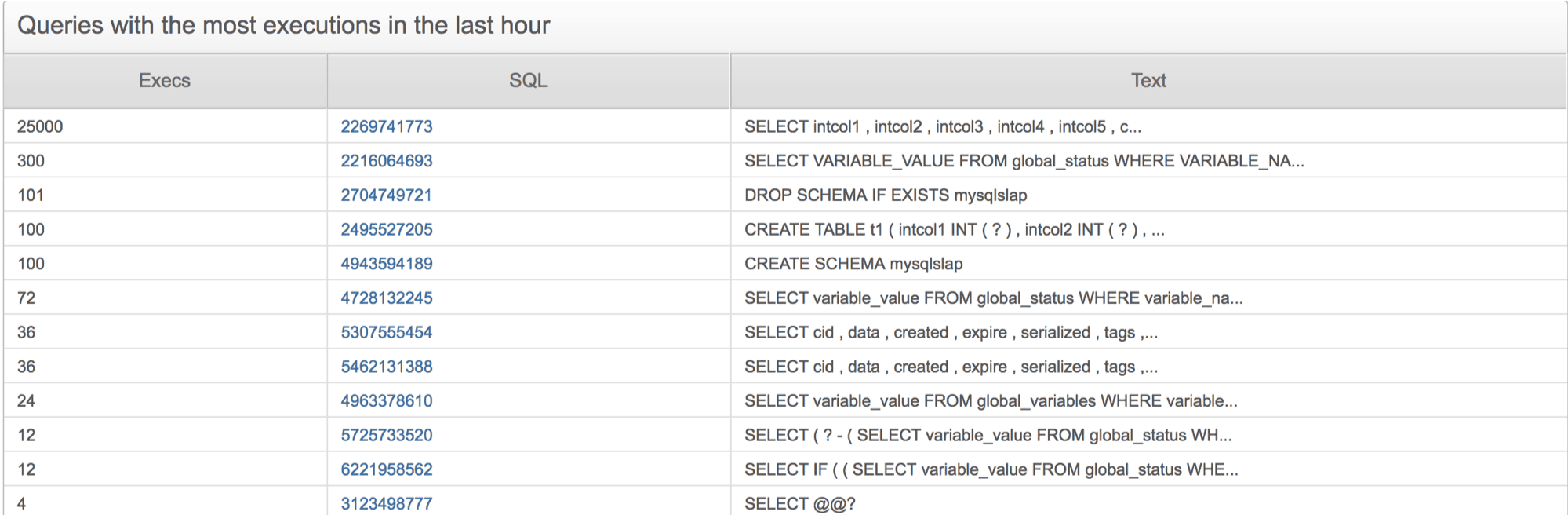Click the panel title about most executions
Viewport: 1568px width, 515px height.
(283, 26)
